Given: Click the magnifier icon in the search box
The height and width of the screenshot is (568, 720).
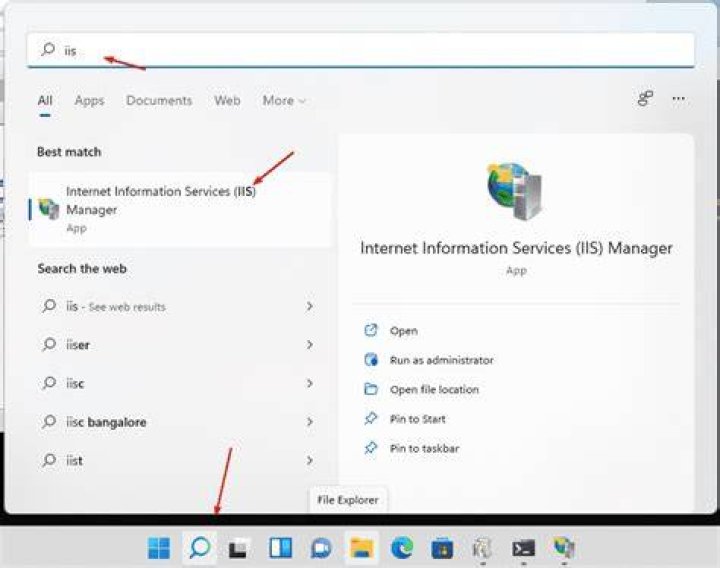Looking at the screenshot, I should click(x=48, y=49).
